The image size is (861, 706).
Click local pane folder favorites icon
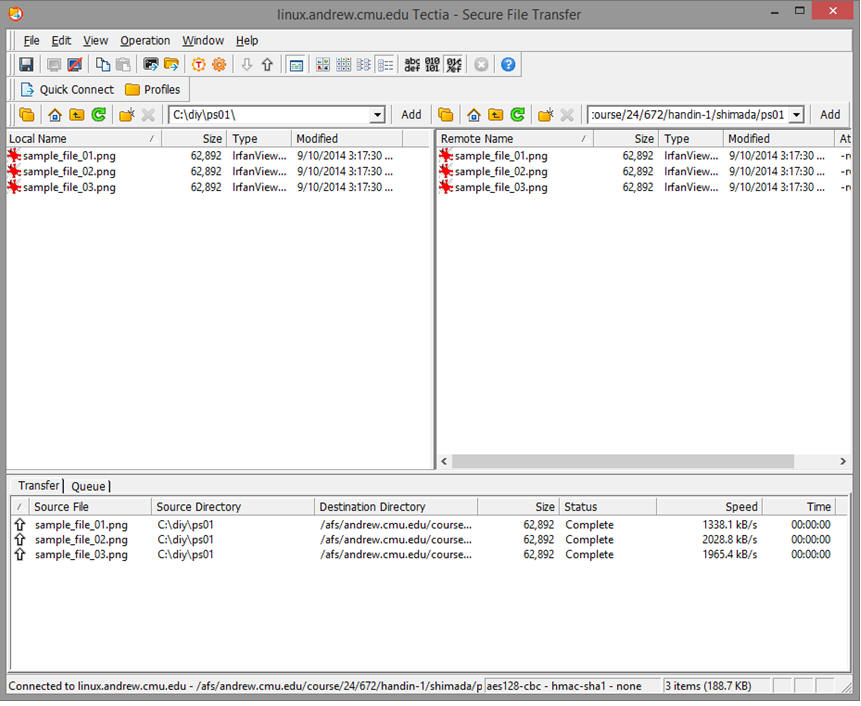tap(26, 115)
